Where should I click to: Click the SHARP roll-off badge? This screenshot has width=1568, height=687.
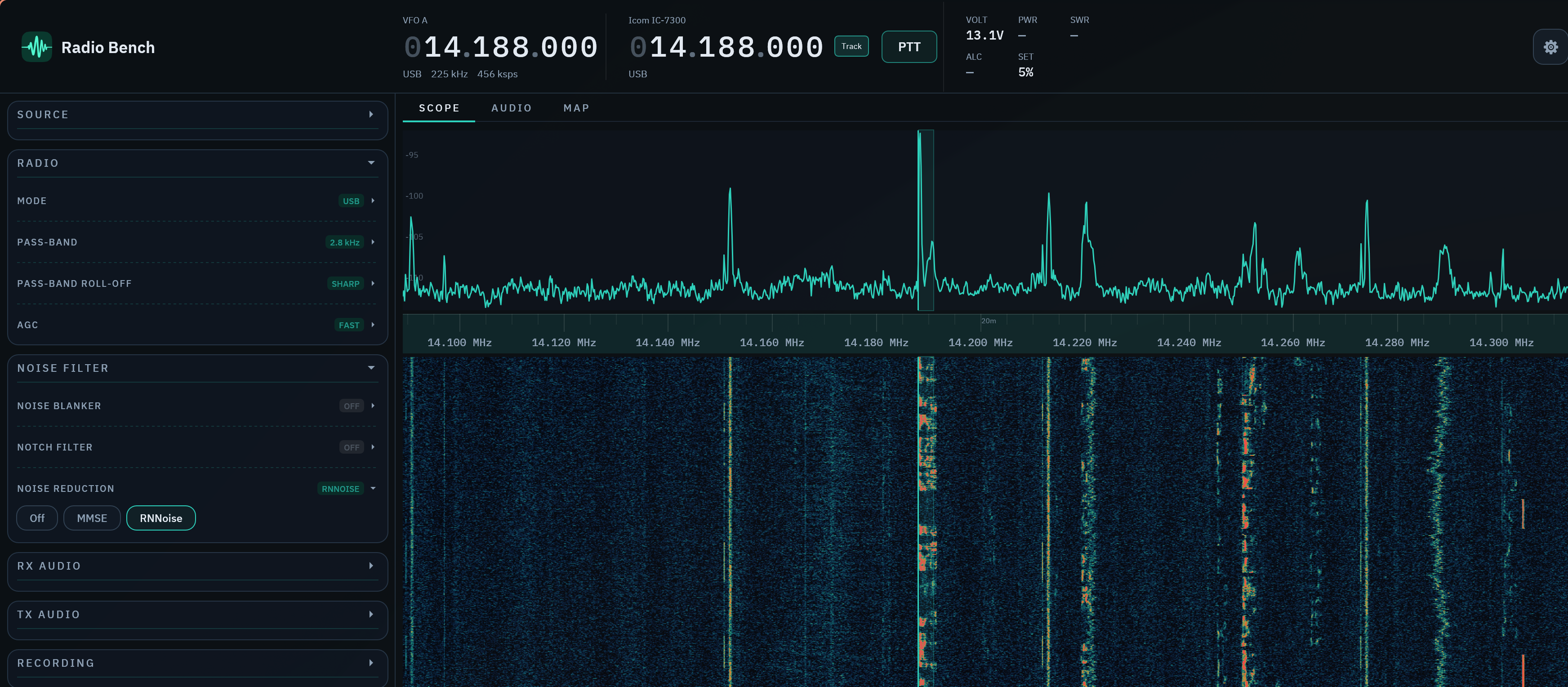[345, 284]
